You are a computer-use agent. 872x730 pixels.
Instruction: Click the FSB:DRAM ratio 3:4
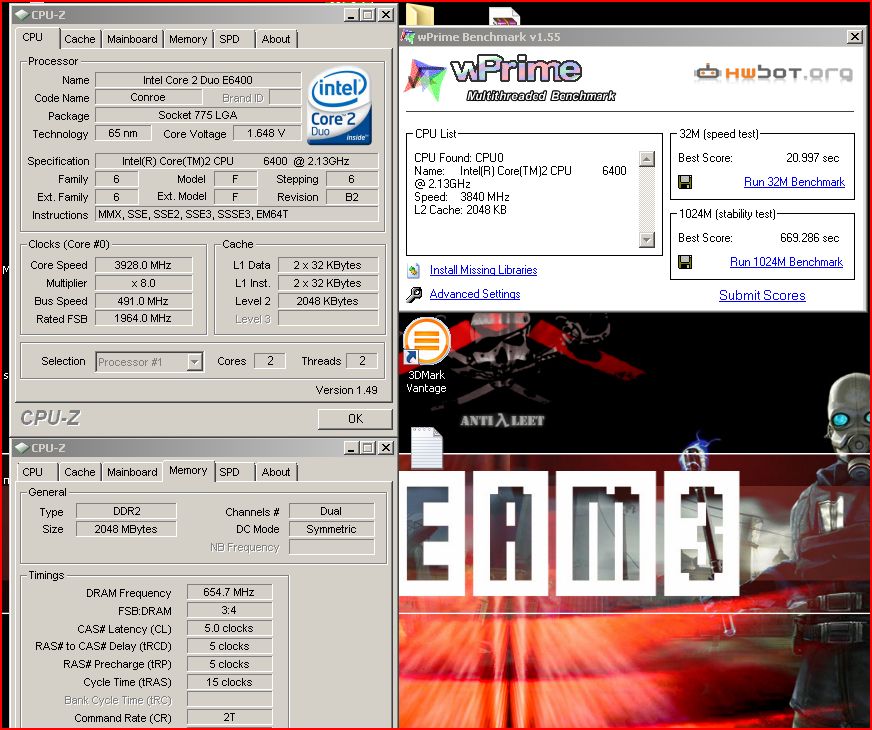pos(229,610)
